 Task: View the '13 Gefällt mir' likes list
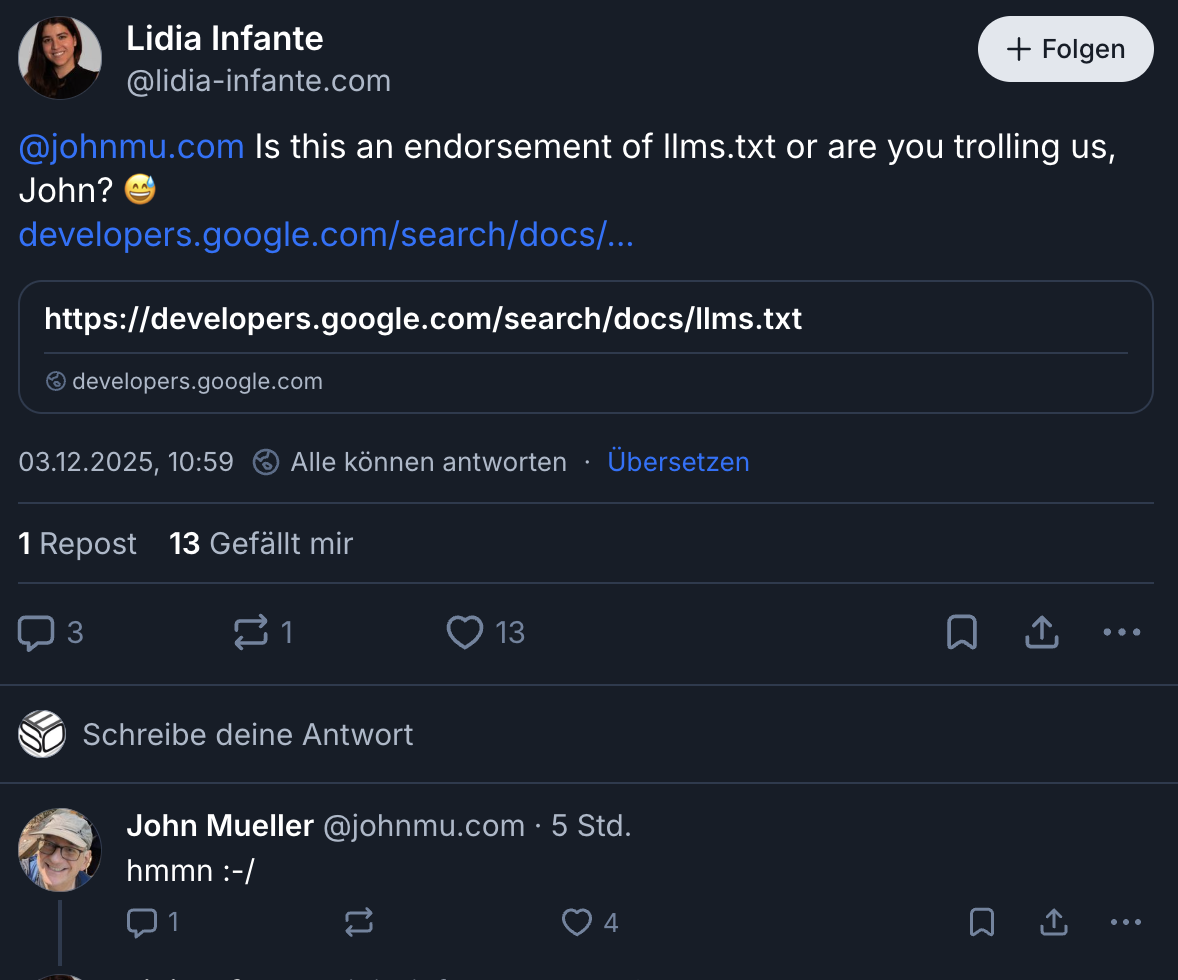(260, 543)
